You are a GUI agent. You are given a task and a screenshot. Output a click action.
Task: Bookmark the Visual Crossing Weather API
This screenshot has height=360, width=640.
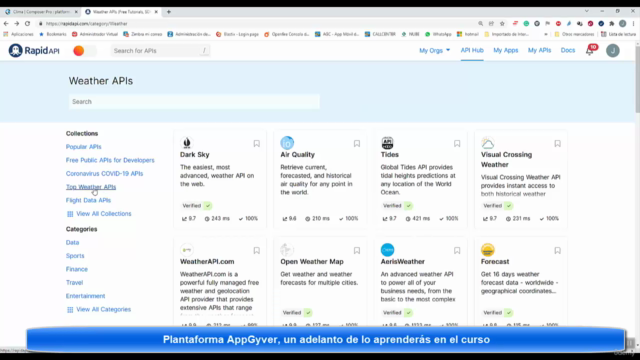[558, 144]
